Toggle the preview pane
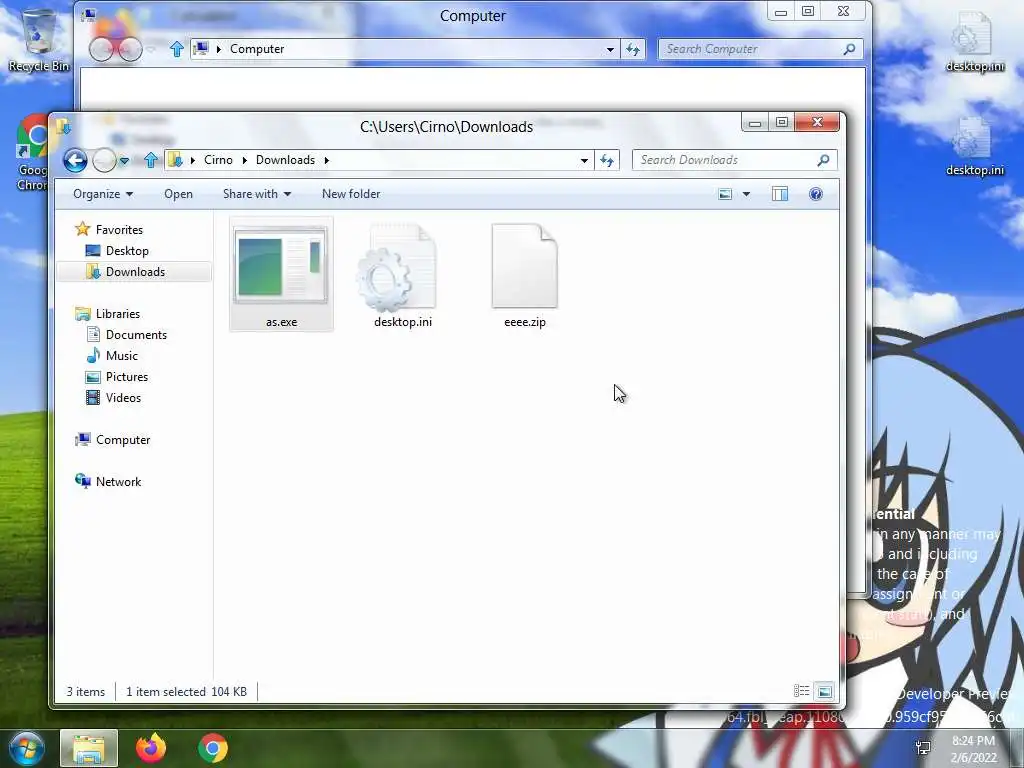The image size is (1024, 768). [x=780, y=194]
